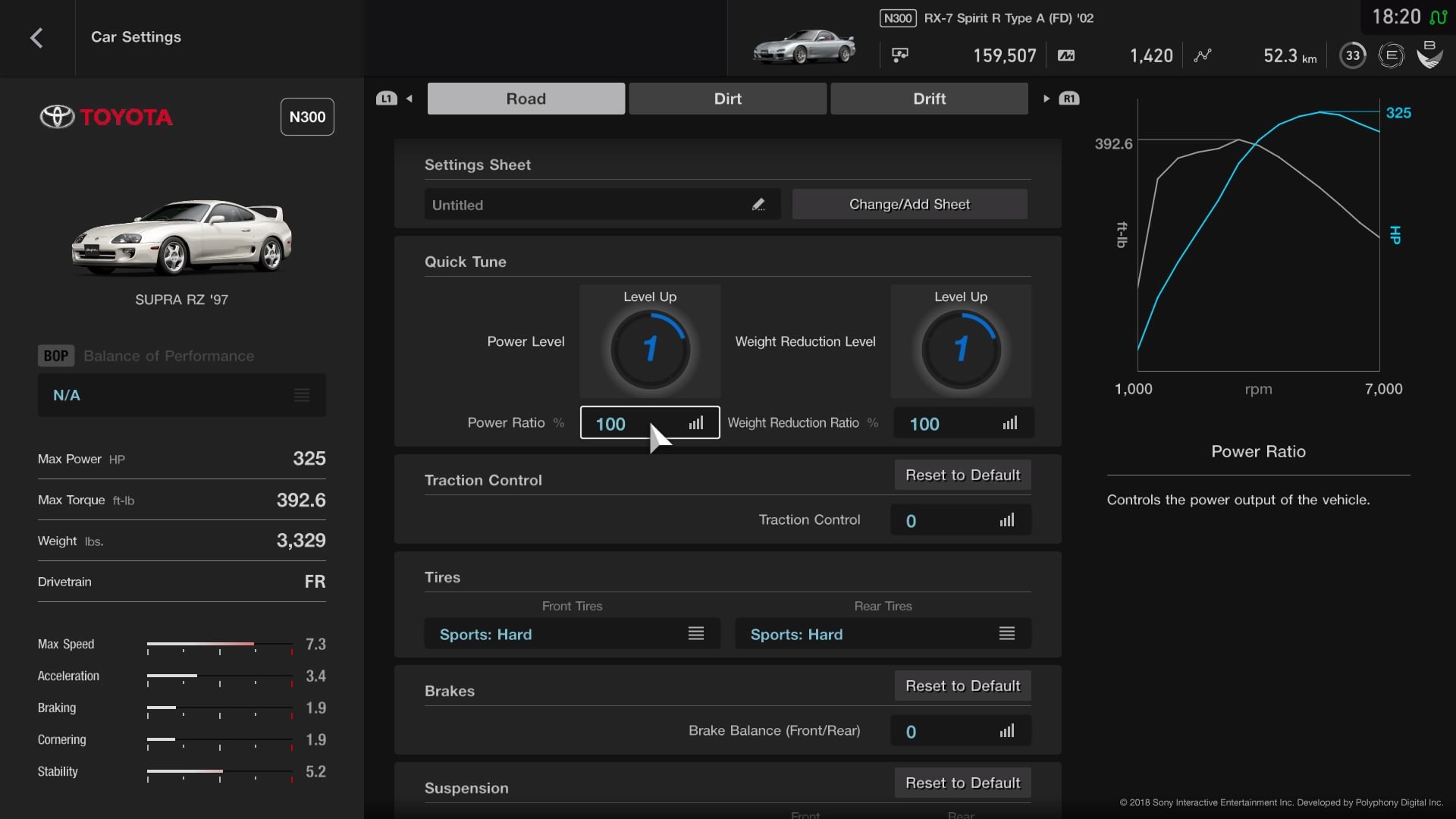Click Reset to Default for Traction Control
The image size is (1456, 819).
tap(961, 474)
